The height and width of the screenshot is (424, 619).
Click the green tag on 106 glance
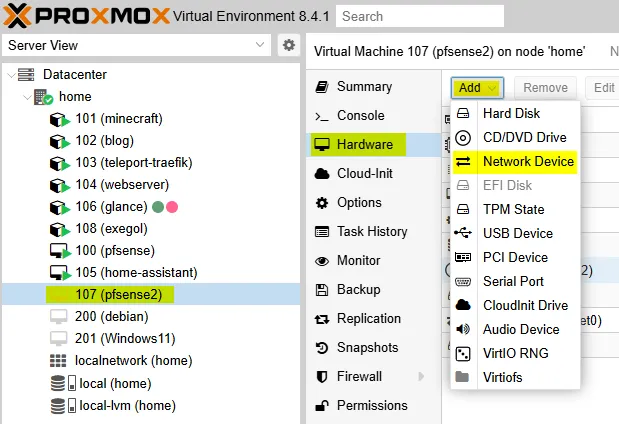coord(158,207)
